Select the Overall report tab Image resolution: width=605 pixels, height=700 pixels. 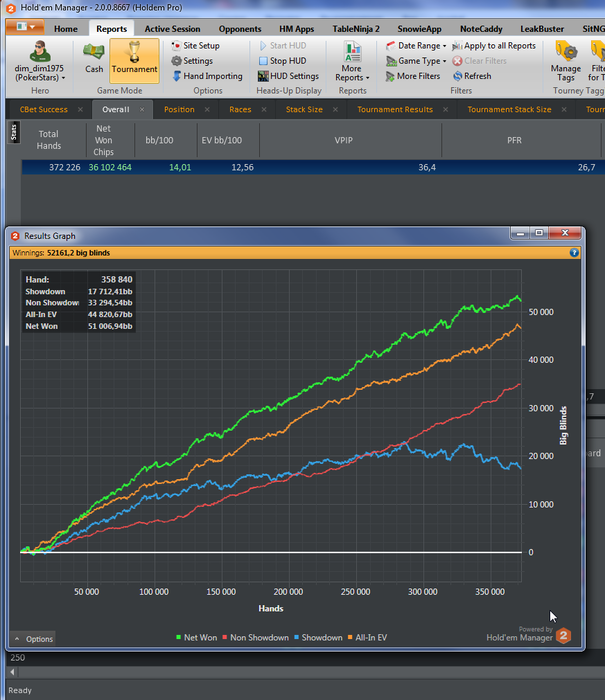coord(115,109)
